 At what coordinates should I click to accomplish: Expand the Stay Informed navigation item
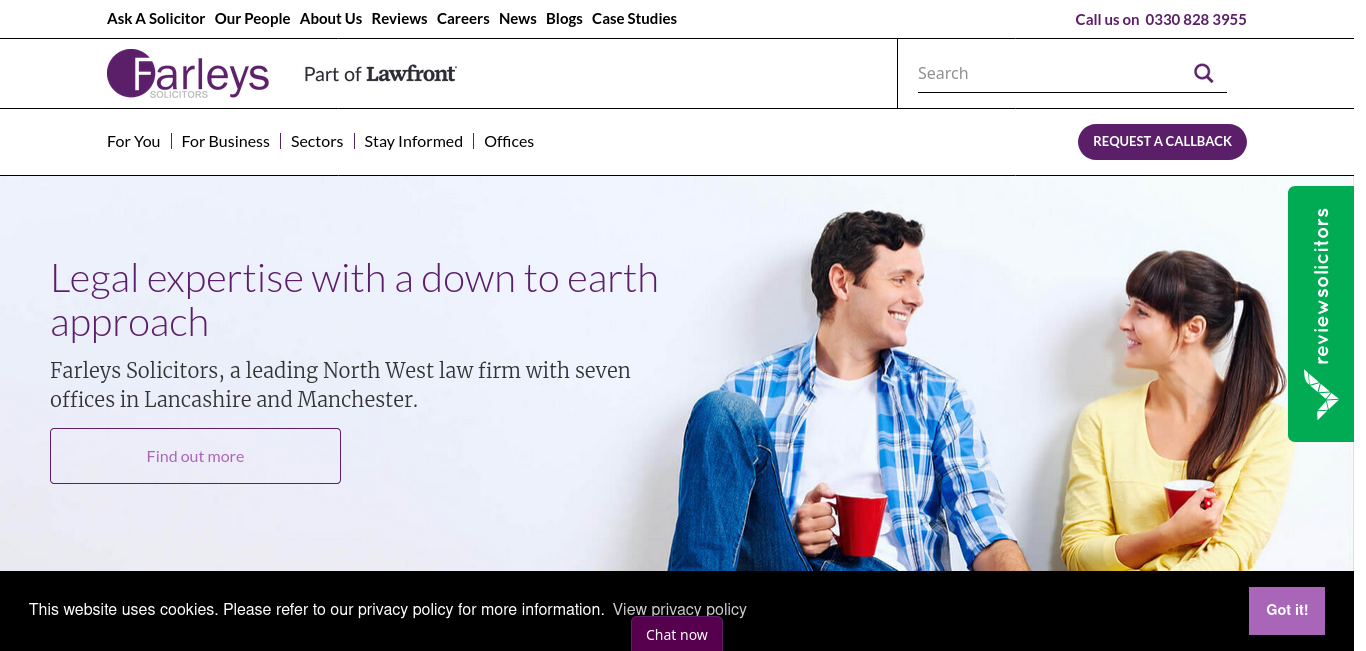[413, 141]
